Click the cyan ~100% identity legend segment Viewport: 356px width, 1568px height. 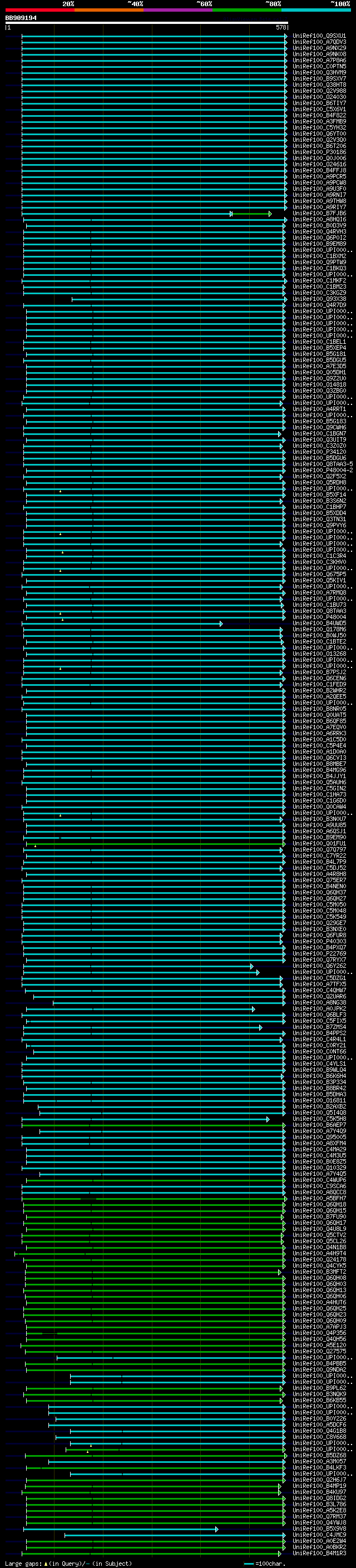click(x=316, y=10)
